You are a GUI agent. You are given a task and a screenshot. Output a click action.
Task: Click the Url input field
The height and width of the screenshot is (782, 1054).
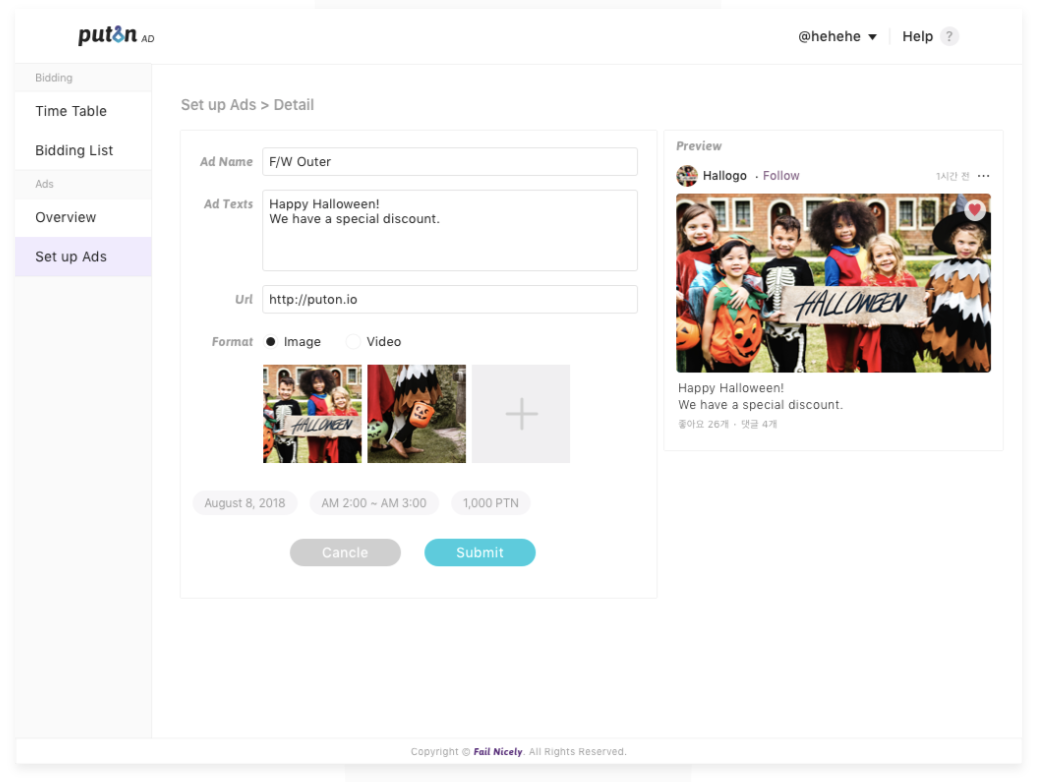(x=450, y=299)
